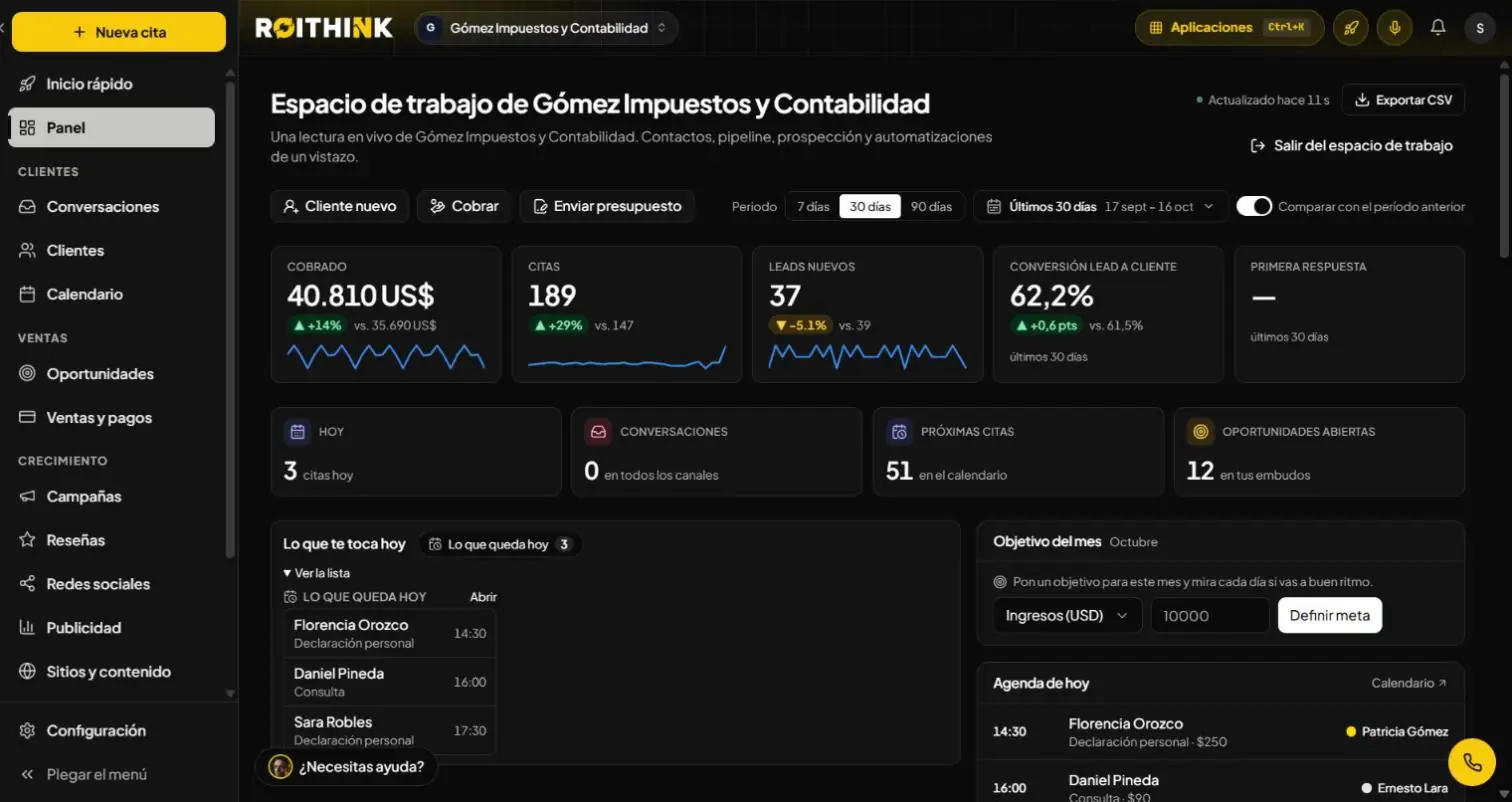Click the Publicidad bar chart icon

[x=28, y=628]
